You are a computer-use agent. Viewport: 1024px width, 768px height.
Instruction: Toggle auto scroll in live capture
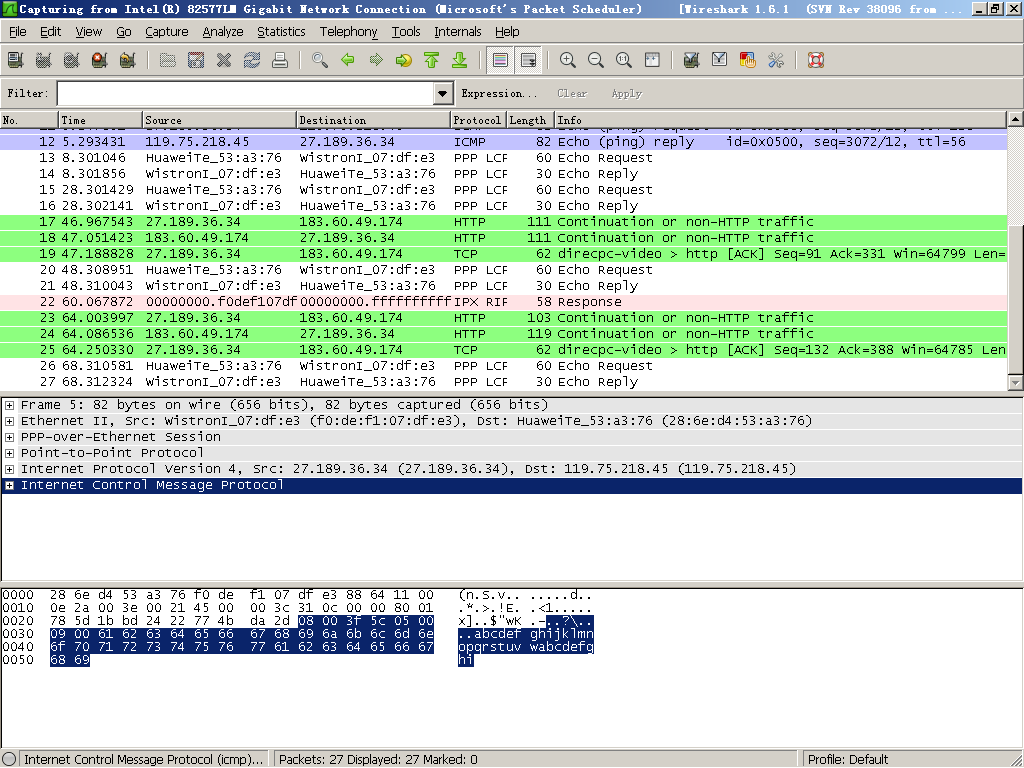click(x=528, y=60)
